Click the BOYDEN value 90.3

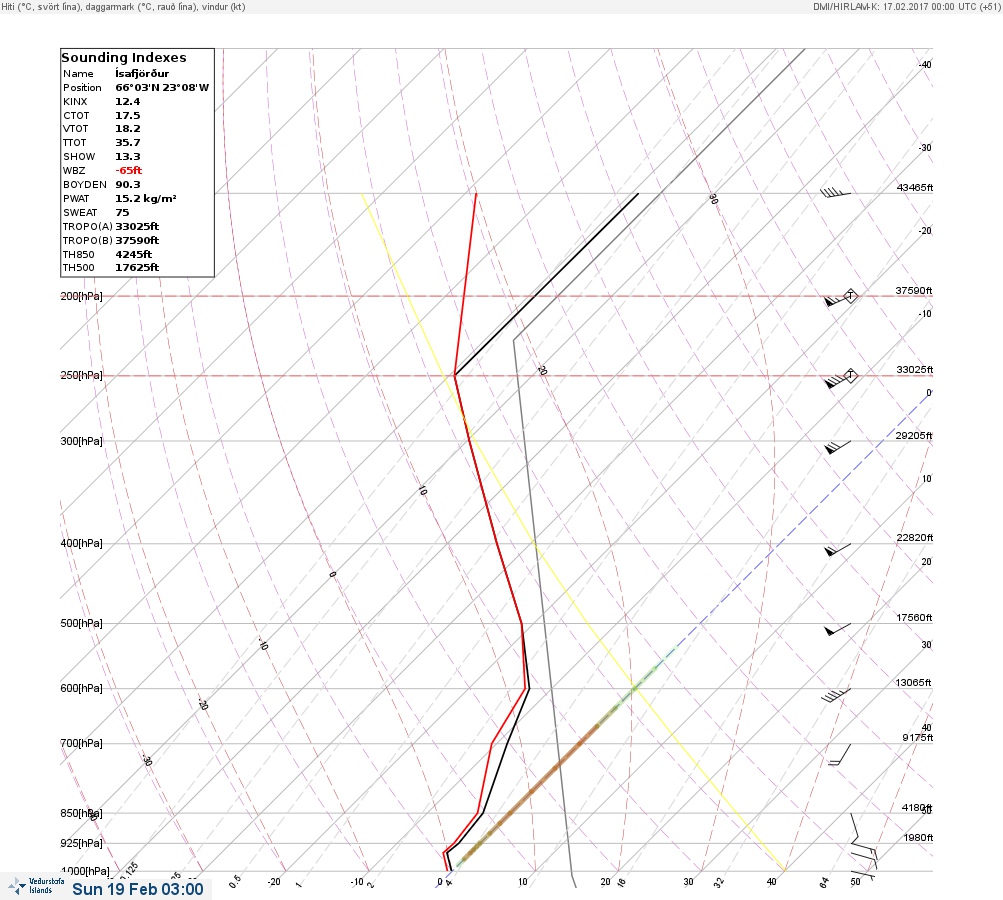click(128, 185)
